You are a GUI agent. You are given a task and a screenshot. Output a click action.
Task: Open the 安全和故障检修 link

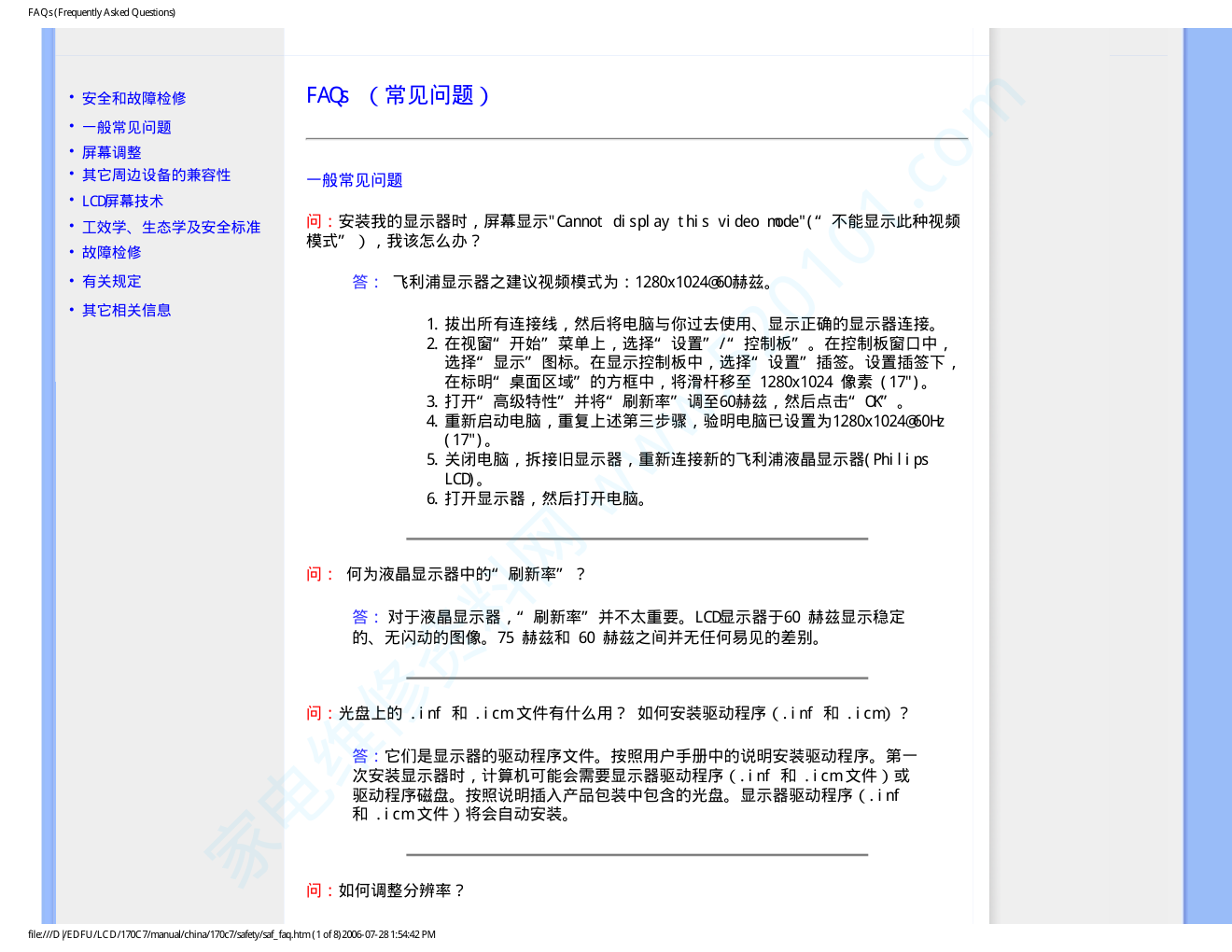tap(133, 98)
